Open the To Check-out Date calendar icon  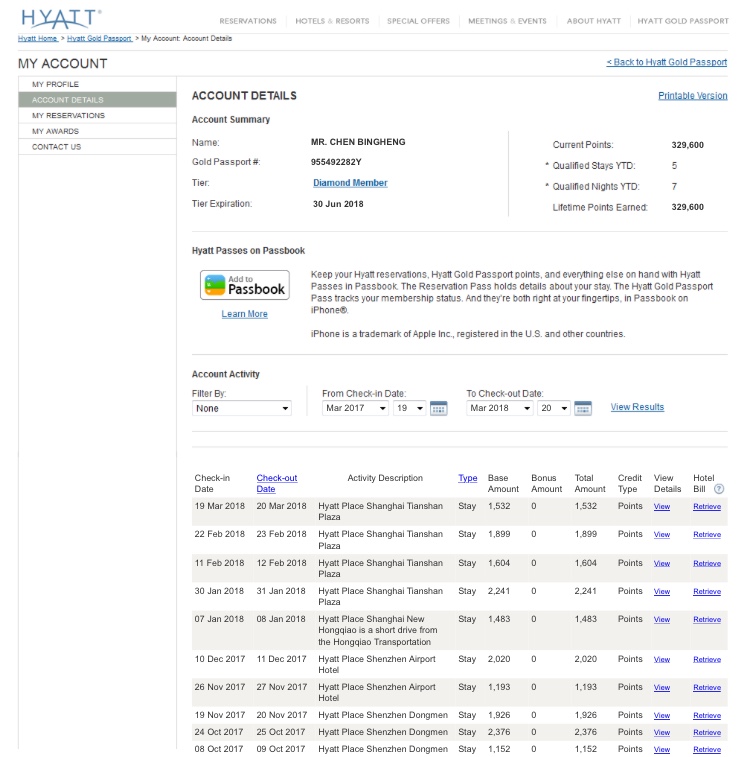point(583,408)
